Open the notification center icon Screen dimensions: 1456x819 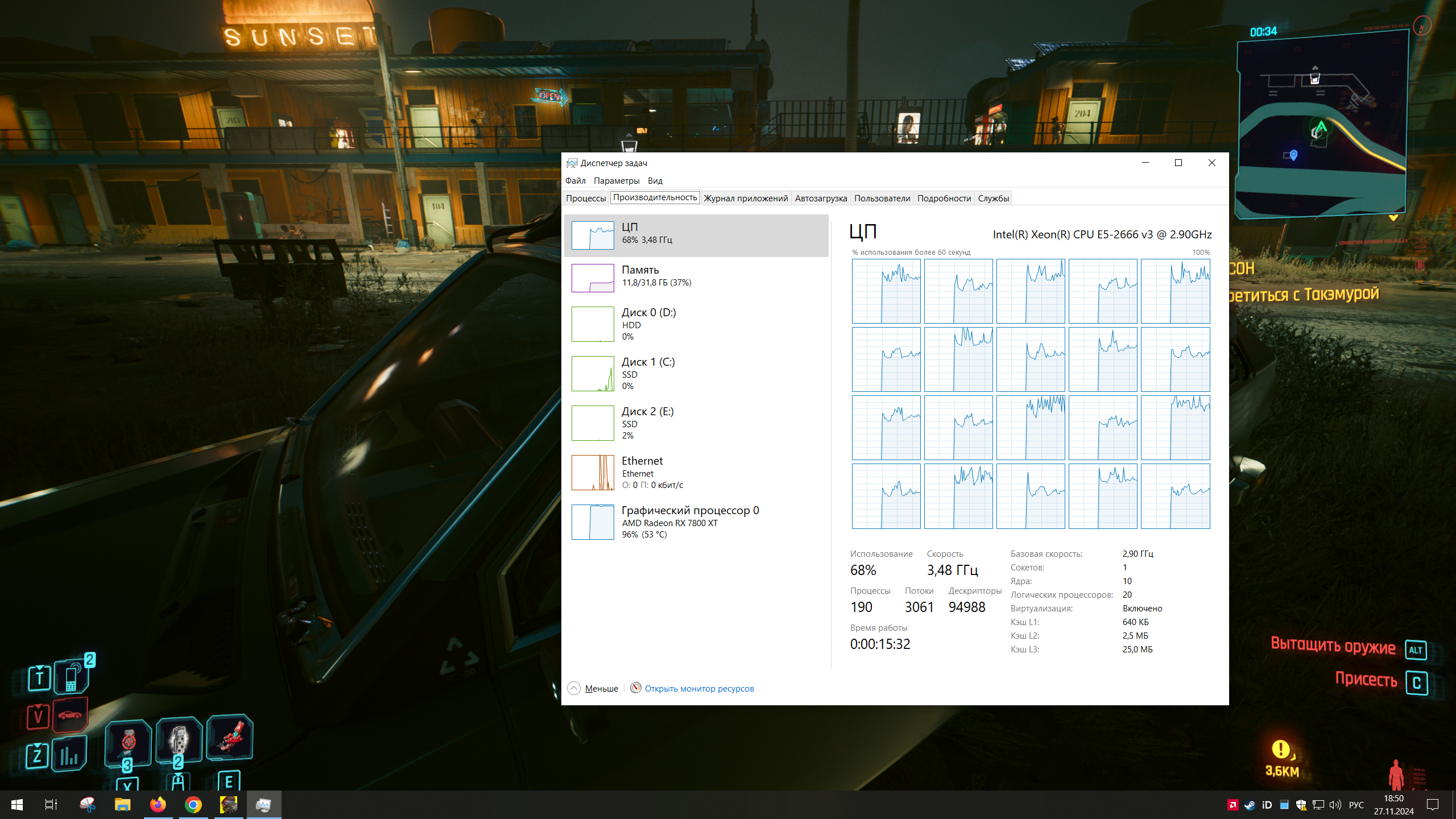pyautogui.click(x=1433, y=805)
